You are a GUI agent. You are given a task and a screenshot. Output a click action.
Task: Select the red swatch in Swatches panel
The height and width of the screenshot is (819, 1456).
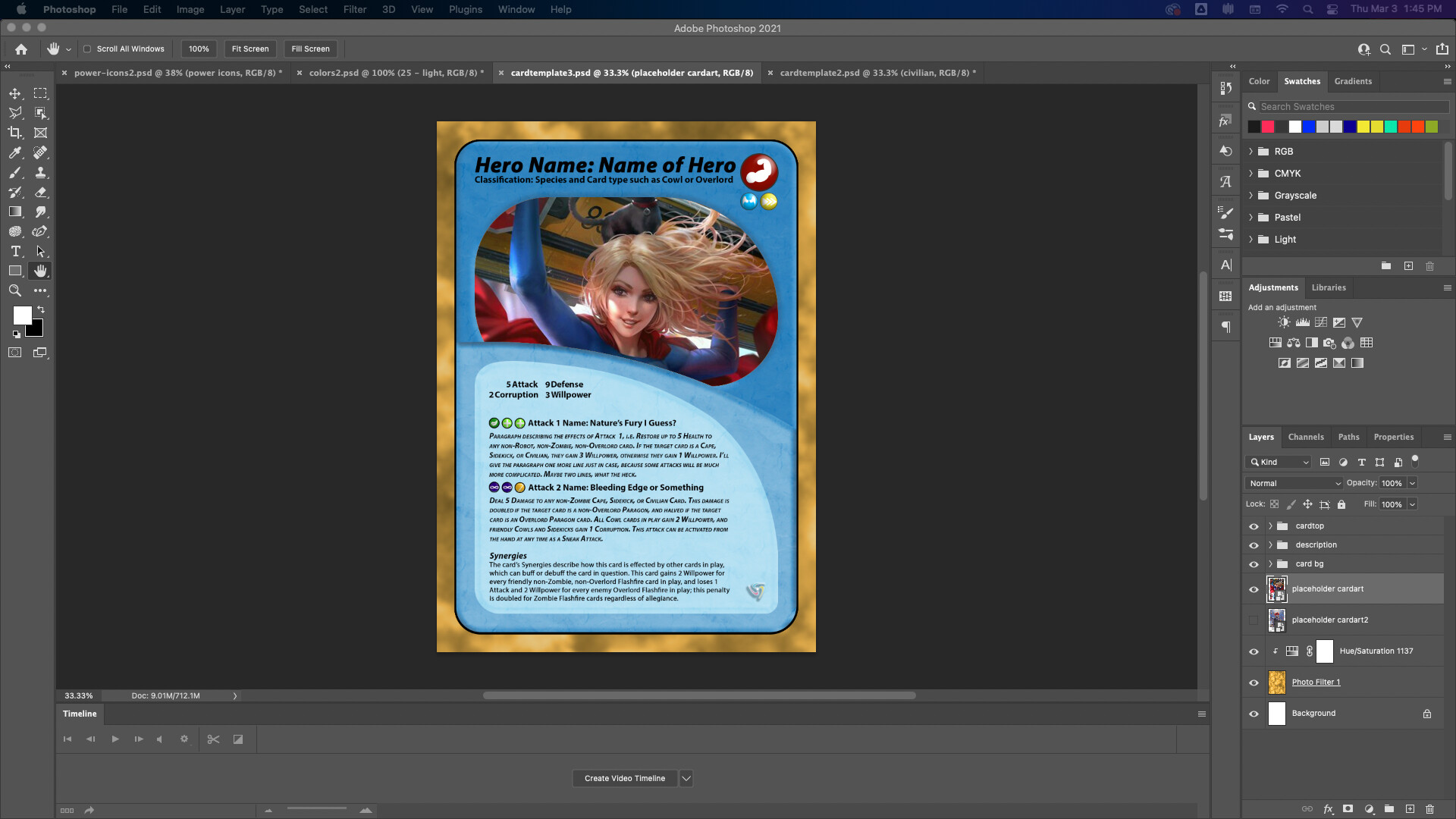(1268, 127)
